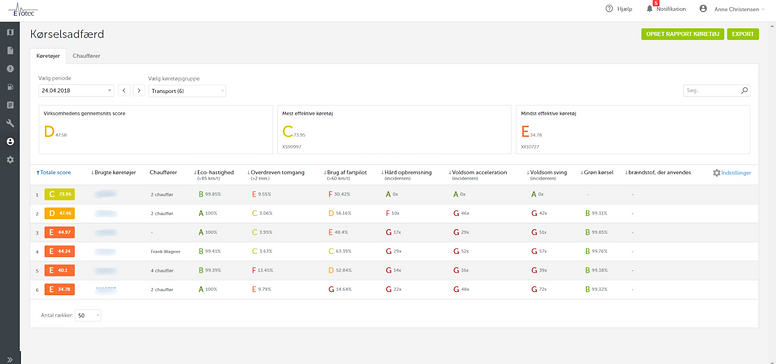Click the E 40.1 score badge
The width and height of the screenshot is (776, 364).
(x=60, y=271)
